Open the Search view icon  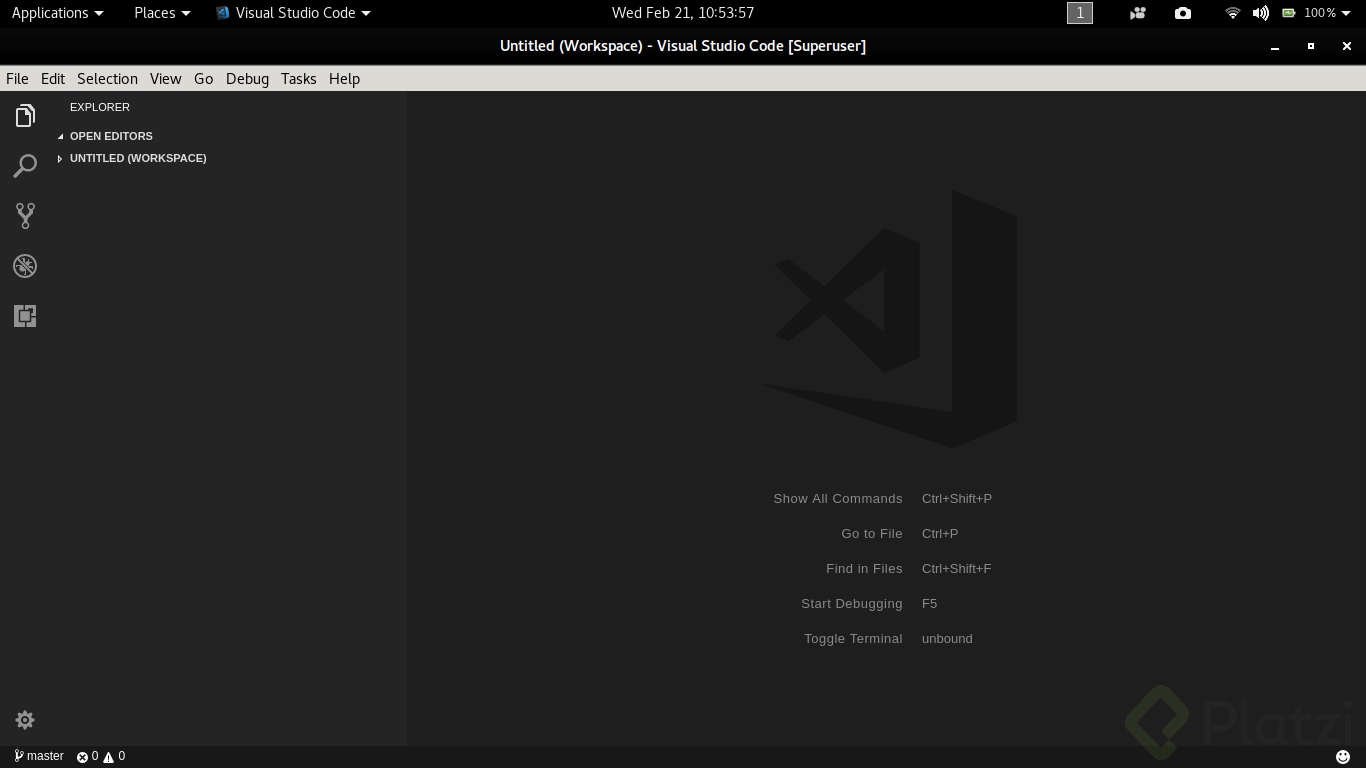coord(25,166)
